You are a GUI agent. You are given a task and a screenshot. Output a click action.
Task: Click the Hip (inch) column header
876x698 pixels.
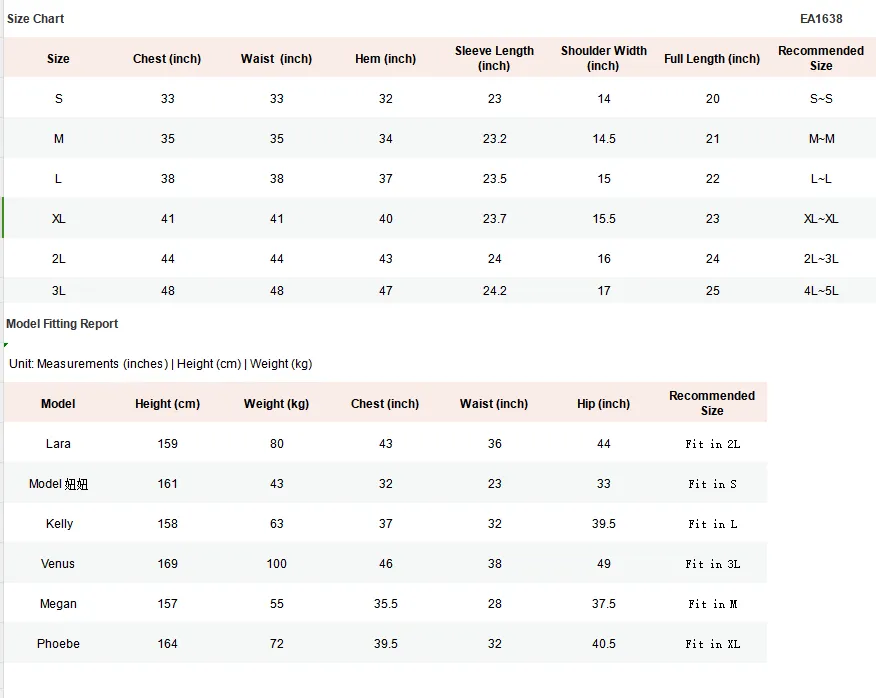(x=603, y=403)
